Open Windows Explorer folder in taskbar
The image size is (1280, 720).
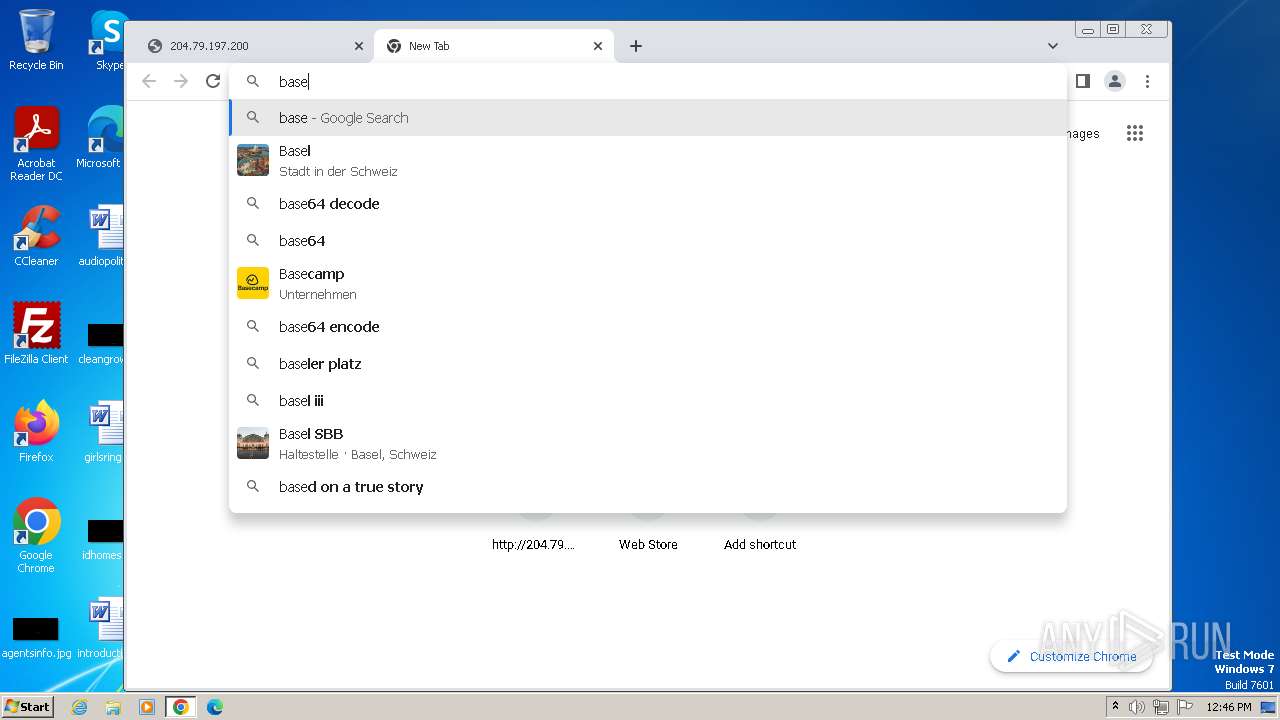113,707
